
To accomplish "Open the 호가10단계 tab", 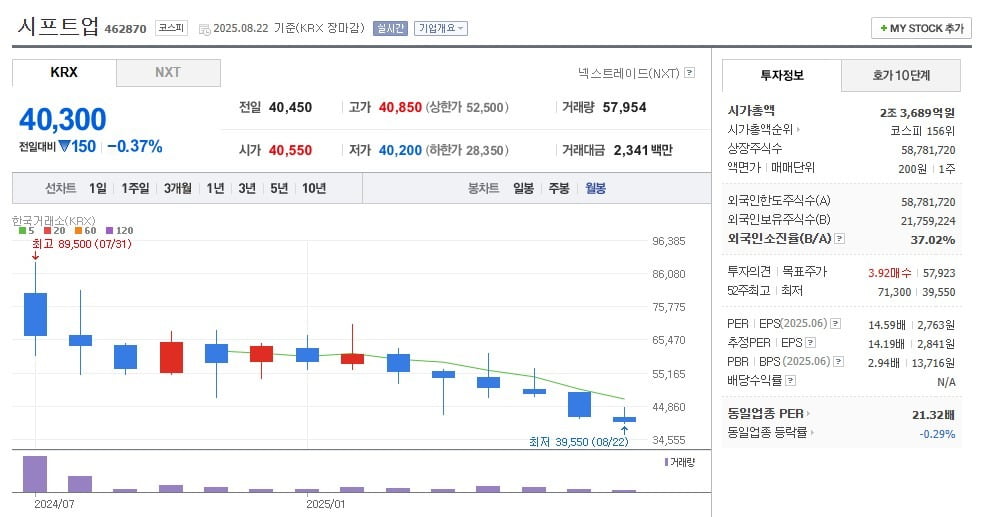I will click(x=900, y=76).
